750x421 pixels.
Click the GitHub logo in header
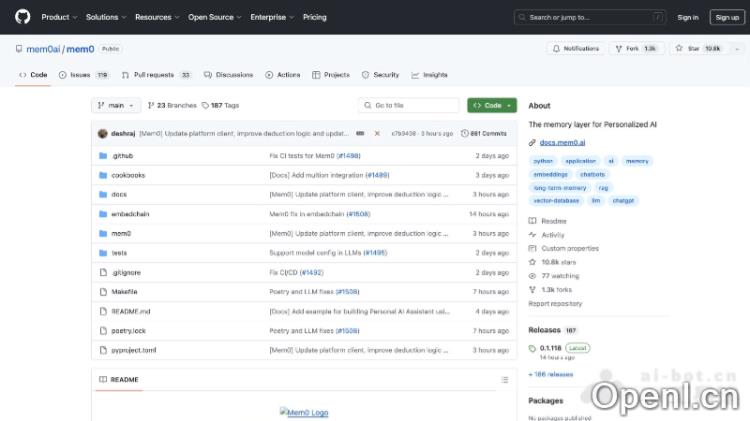pyautogui.click(x=23, y=17)
